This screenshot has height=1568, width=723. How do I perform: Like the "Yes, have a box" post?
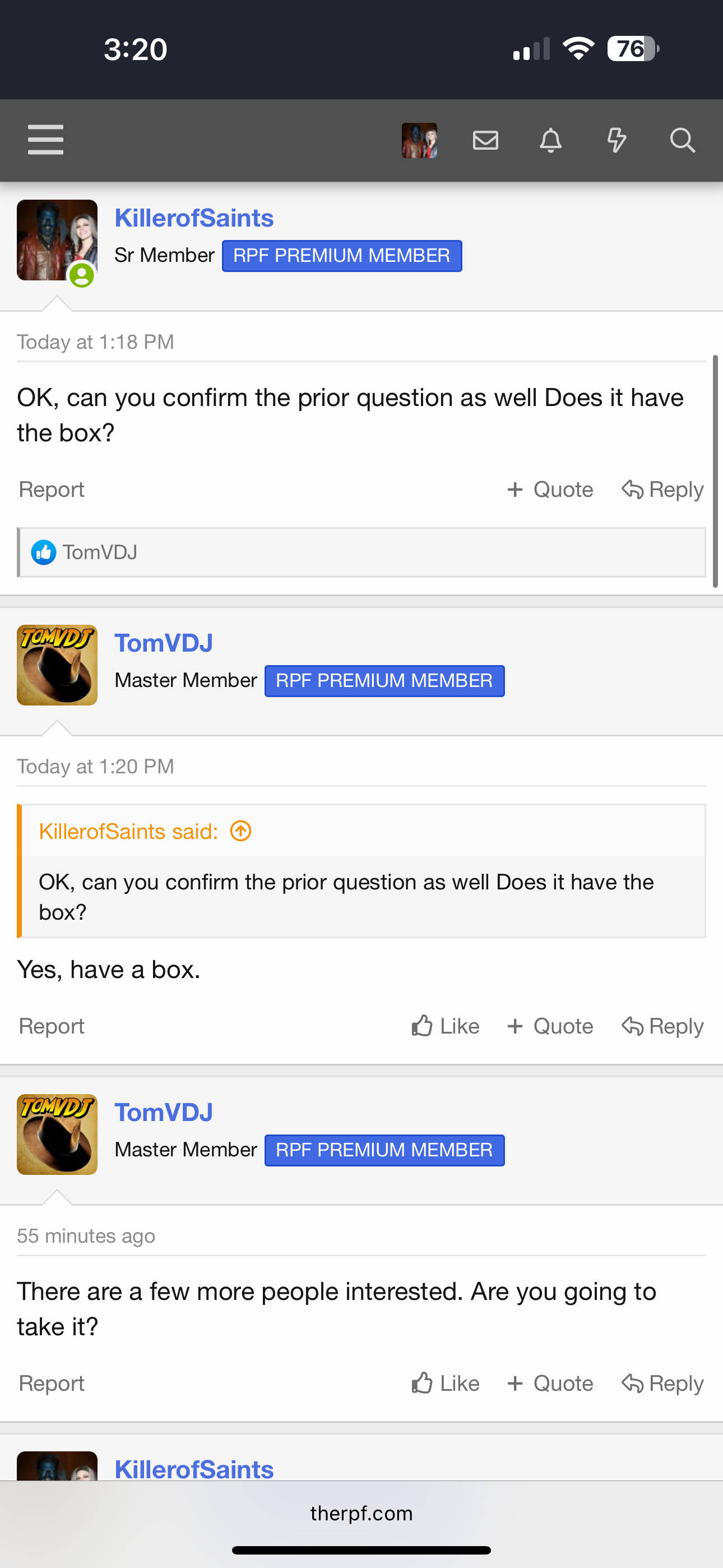click(446, 1026)
